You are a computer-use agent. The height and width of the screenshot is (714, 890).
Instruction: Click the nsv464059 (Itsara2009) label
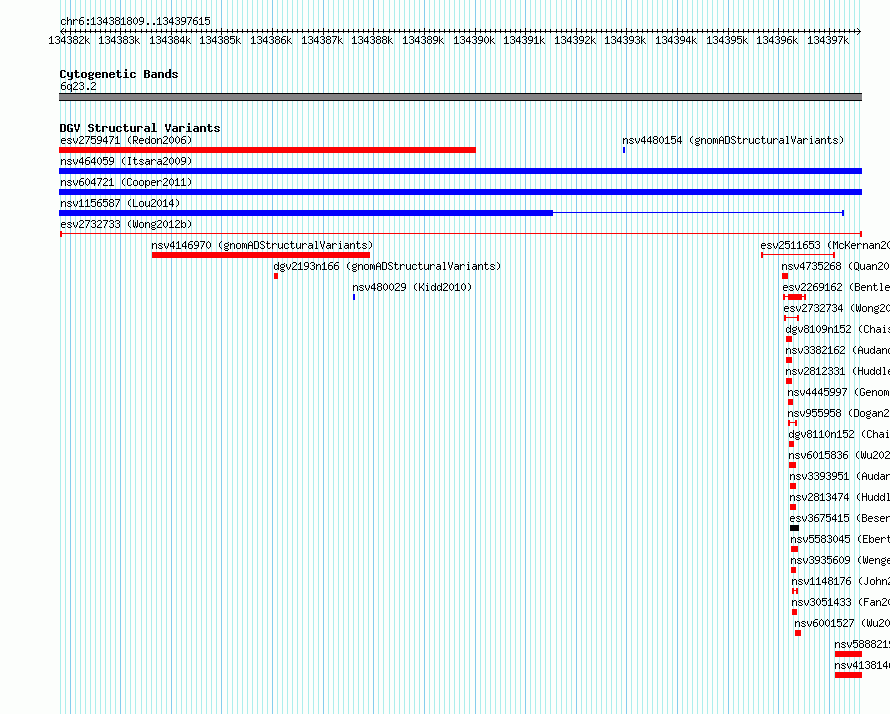(126, 161)
